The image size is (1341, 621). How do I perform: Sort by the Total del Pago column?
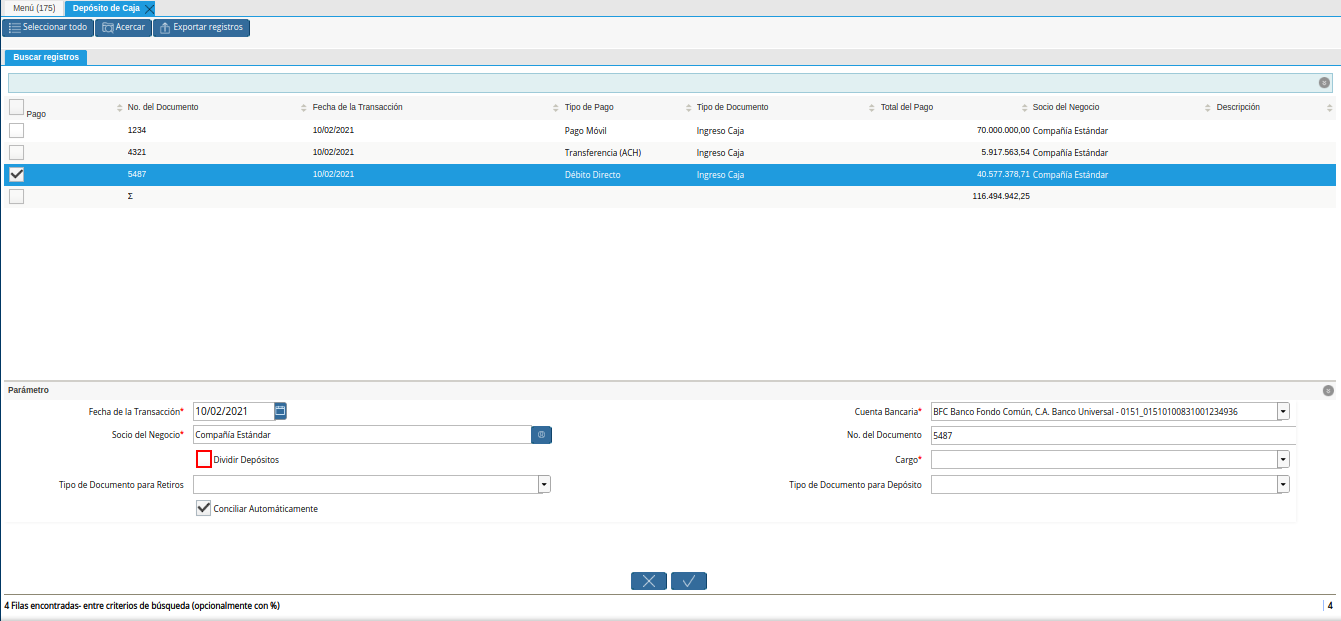point(906,107)
